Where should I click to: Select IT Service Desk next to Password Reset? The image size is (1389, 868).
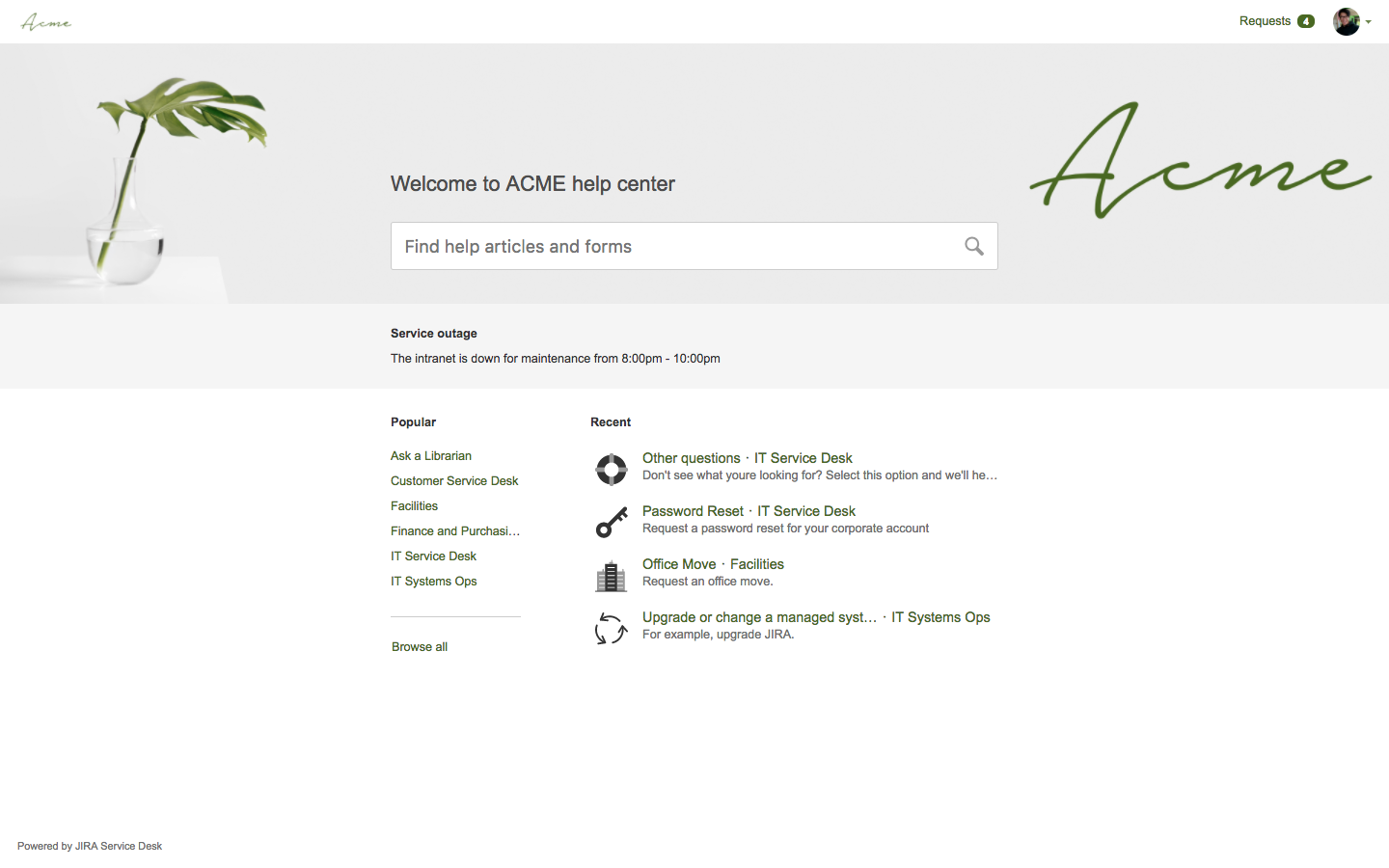point(806,510)
